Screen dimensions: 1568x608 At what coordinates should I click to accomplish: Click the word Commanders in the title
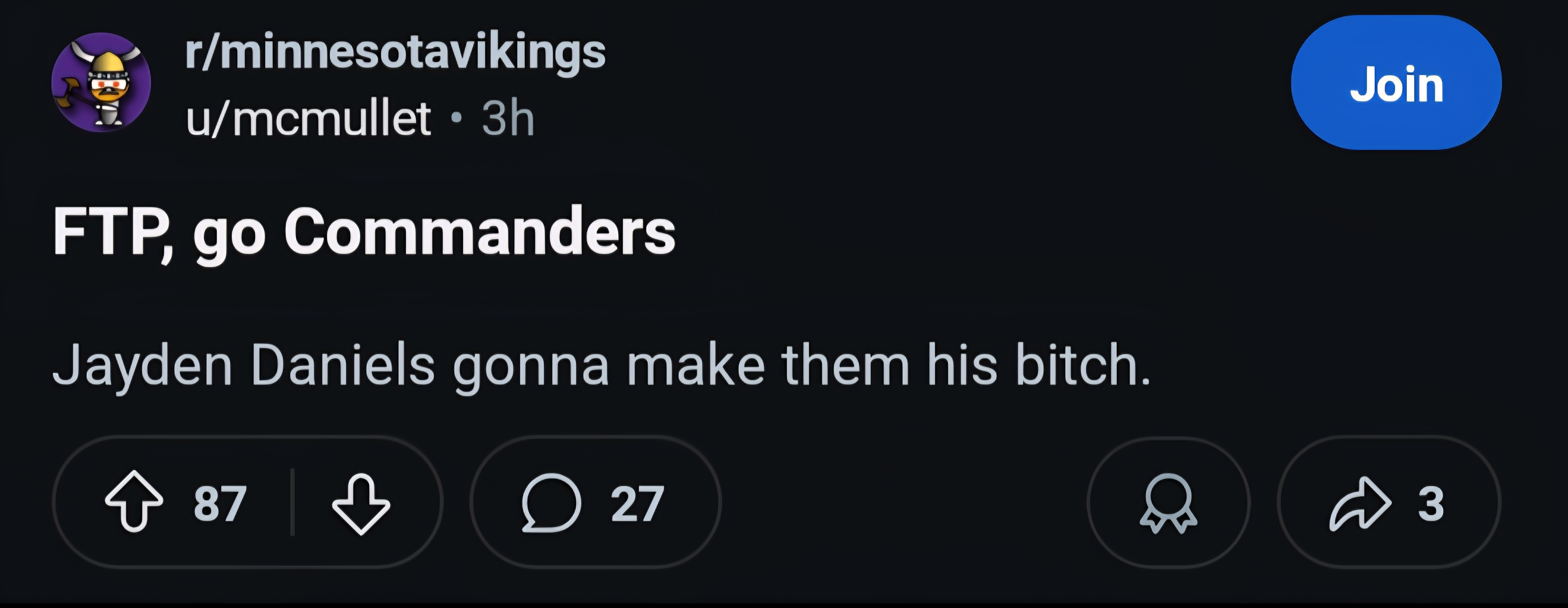click(480, 232)
